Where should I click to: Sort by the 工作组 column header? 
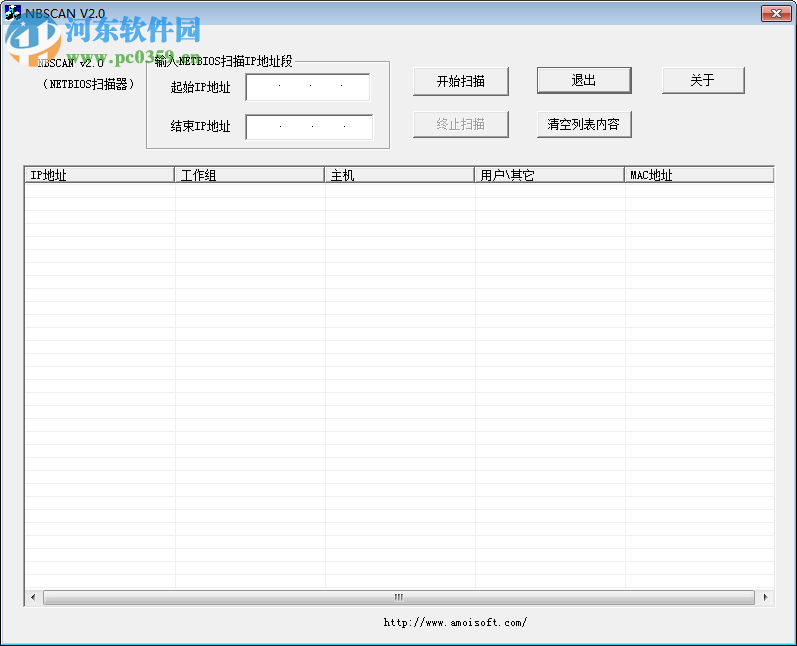[249, 175]
